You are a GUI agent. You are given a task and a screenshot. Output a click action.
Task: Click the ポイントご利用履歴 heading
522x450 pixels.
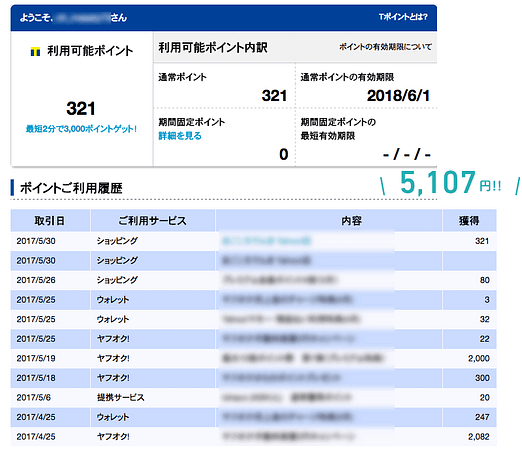pyautogui.click(x=71, y=188)
